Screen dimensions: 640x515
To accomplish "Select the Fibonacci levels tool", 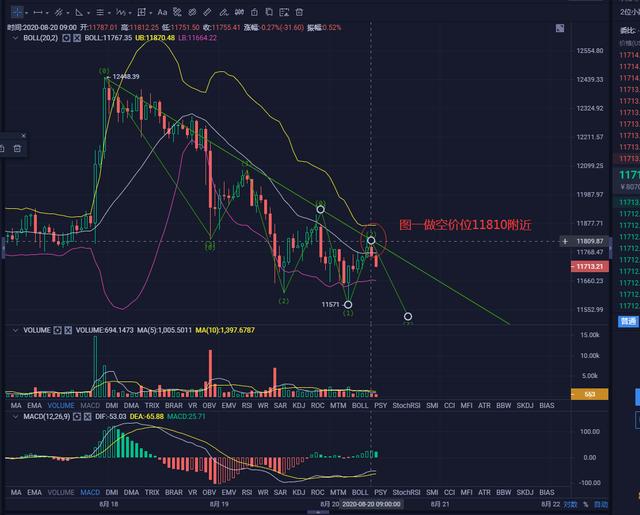I will click(100, 13).
